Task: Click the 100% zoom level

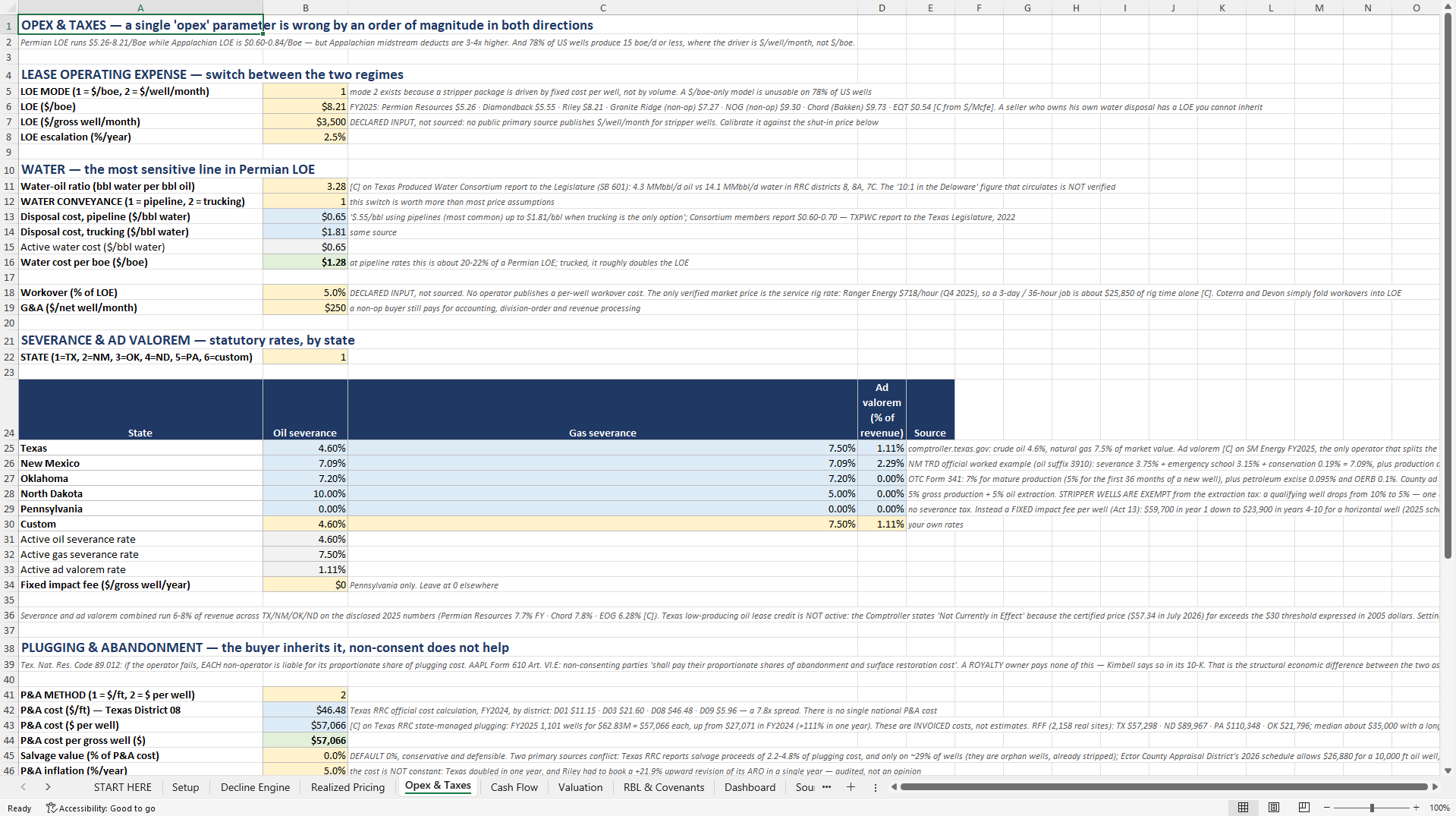Action: 1439,808
